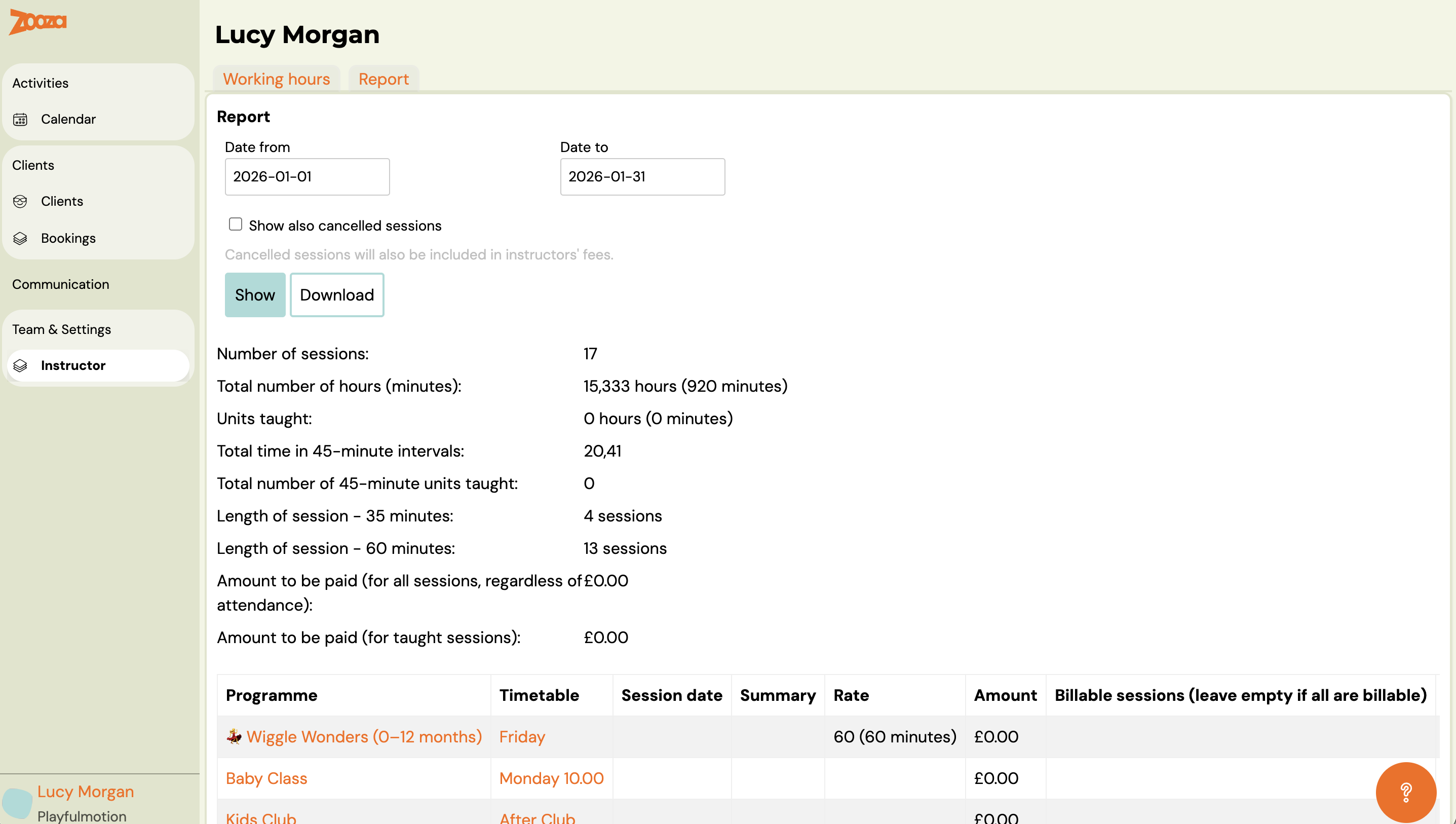This screenshot has height=824, width=1456.
Task: Open the orange help question-mark button
Action: 1405,792
